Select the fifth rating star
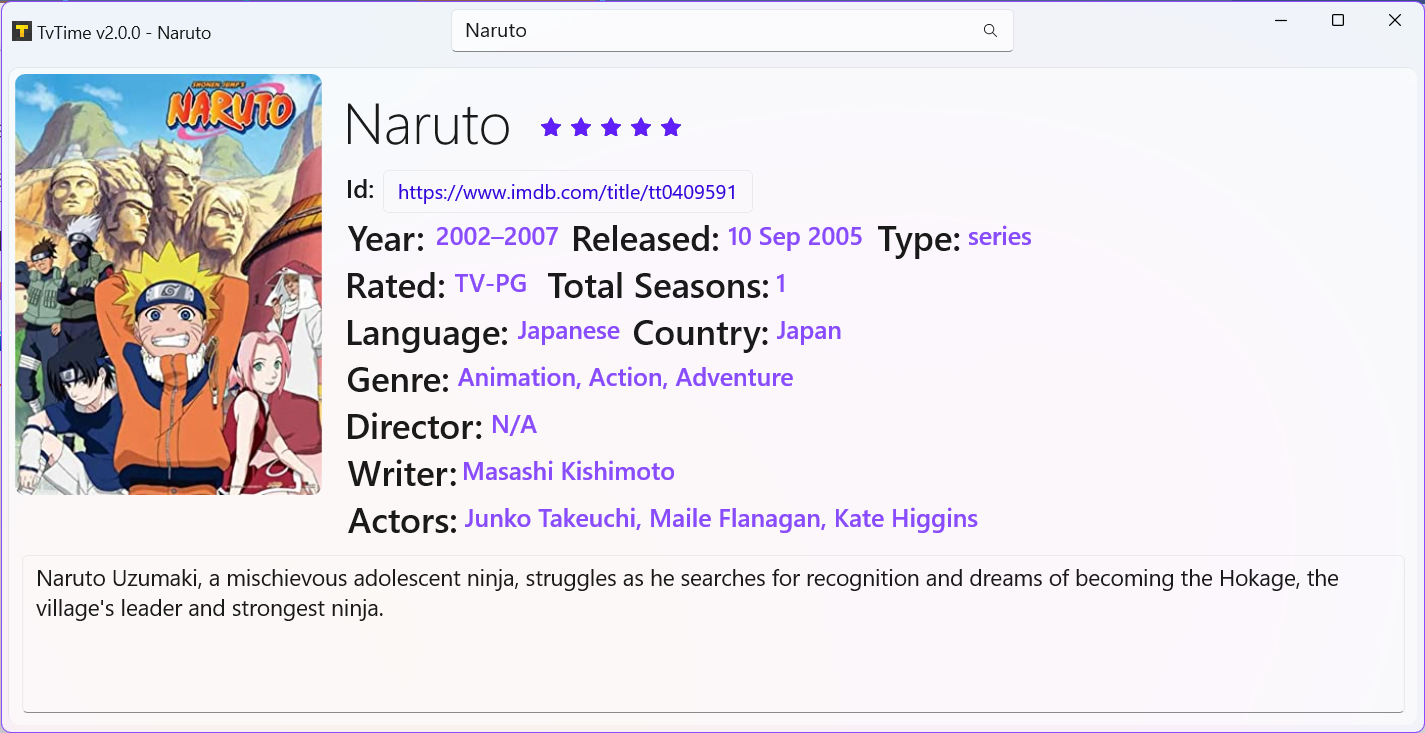This screenshot has height=733, width=1425. (671, 127)
